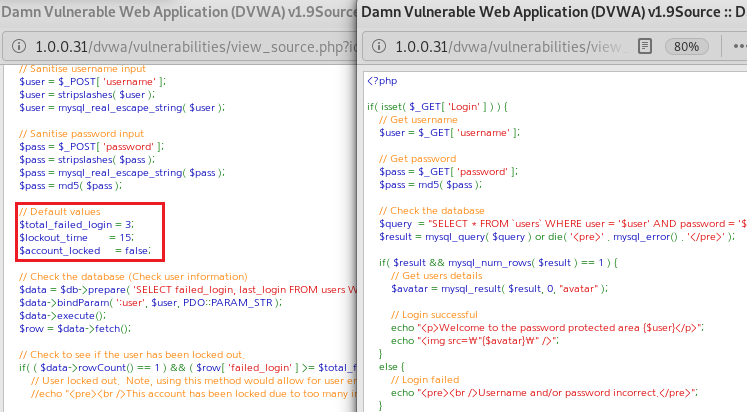Click line $user = $_POST[ 'username' ]

click(x=92, y=81)
